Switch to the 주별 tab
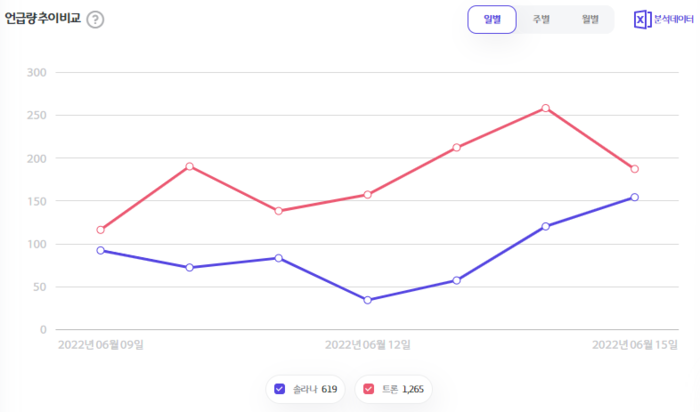Image resolution: width=700 pixels, height=412 pixels. pos(540,20)
